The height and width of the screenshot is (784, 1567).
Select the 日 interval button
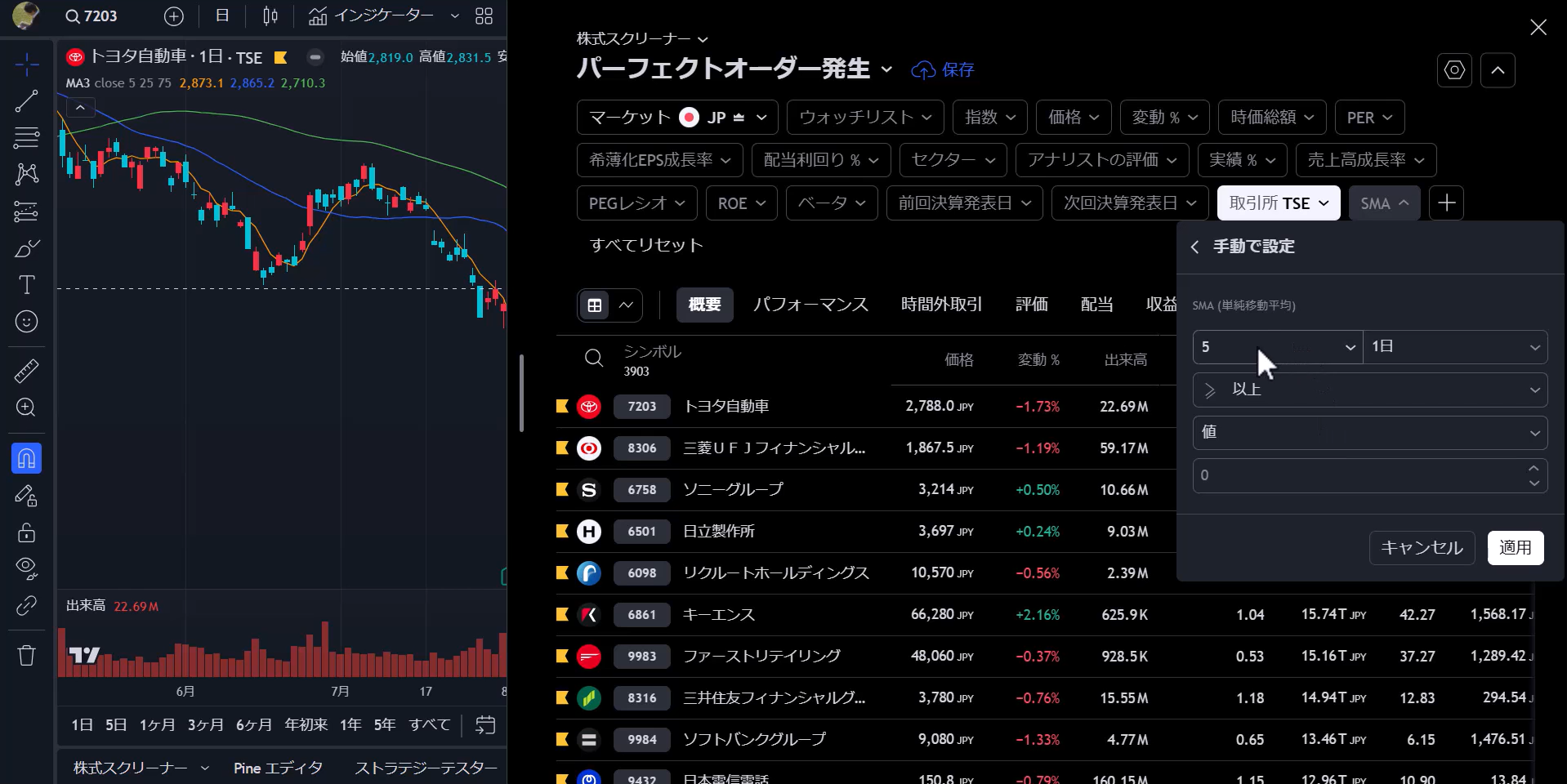(222, 16)
